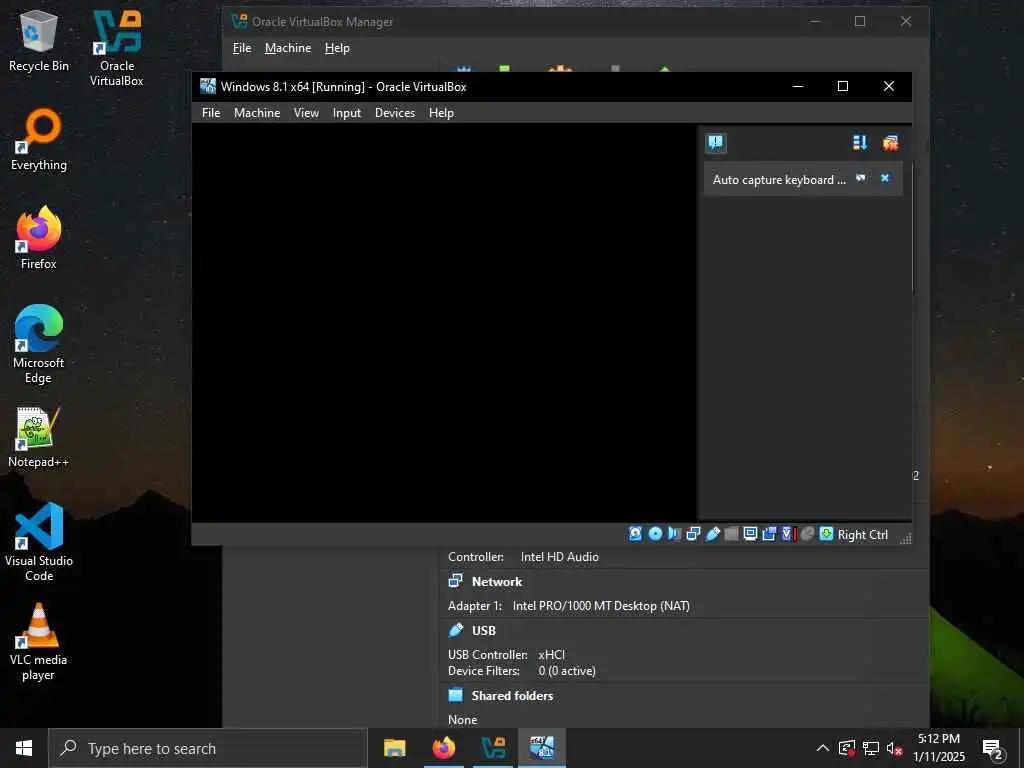Image resolution: width=1024 pixels, height=768 pixels.
Task: Click the Shared folders section header in Manager
Action: coord(513,696)
